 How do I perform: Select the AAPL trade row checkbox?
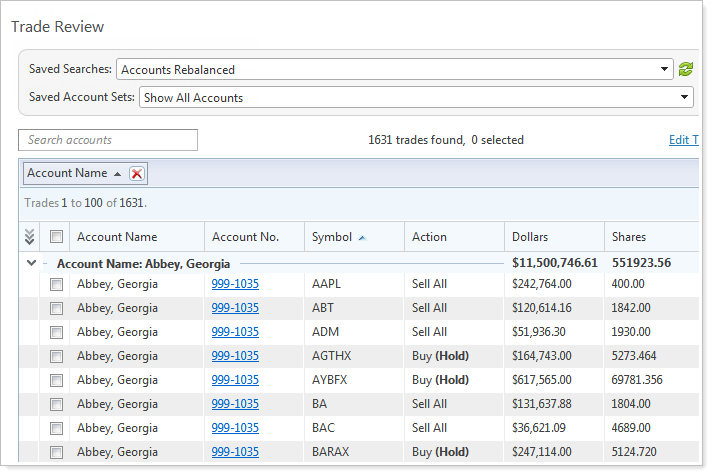coord(57,284)
